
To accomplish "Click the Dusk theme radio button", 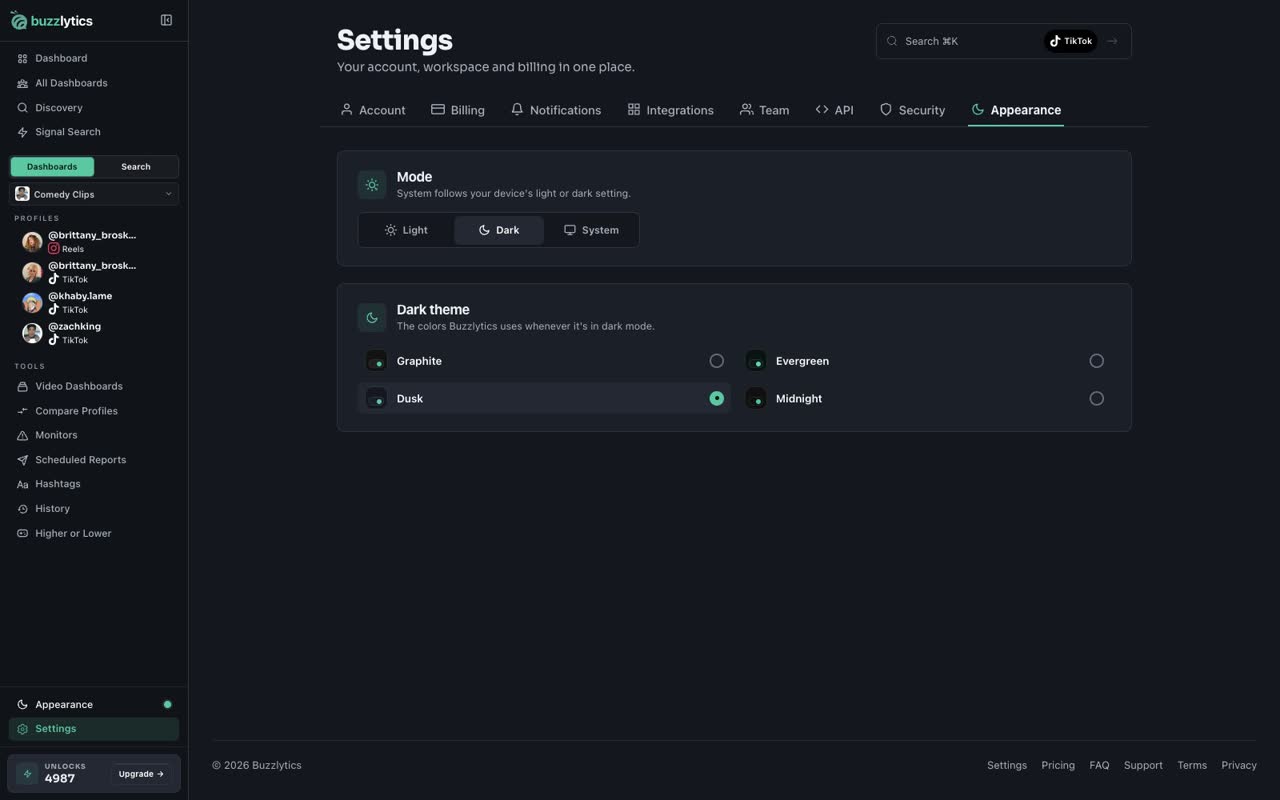I will (x=717, y=398).
